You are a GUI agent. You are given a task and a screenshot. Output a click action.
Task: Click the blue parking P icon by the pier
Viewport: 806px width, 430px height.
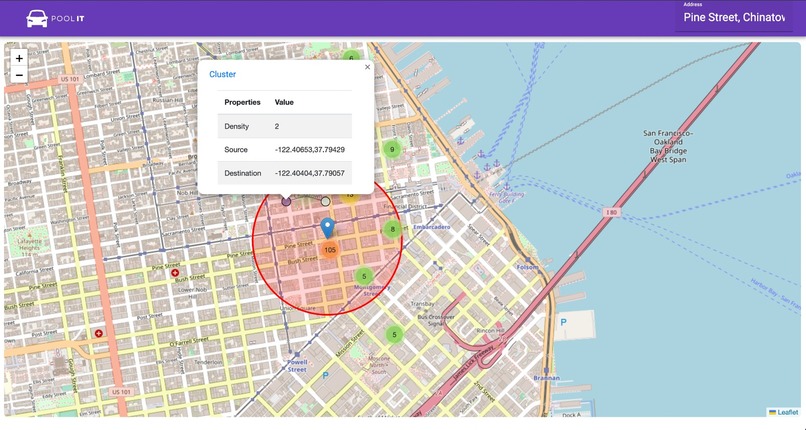click(563, 322)
